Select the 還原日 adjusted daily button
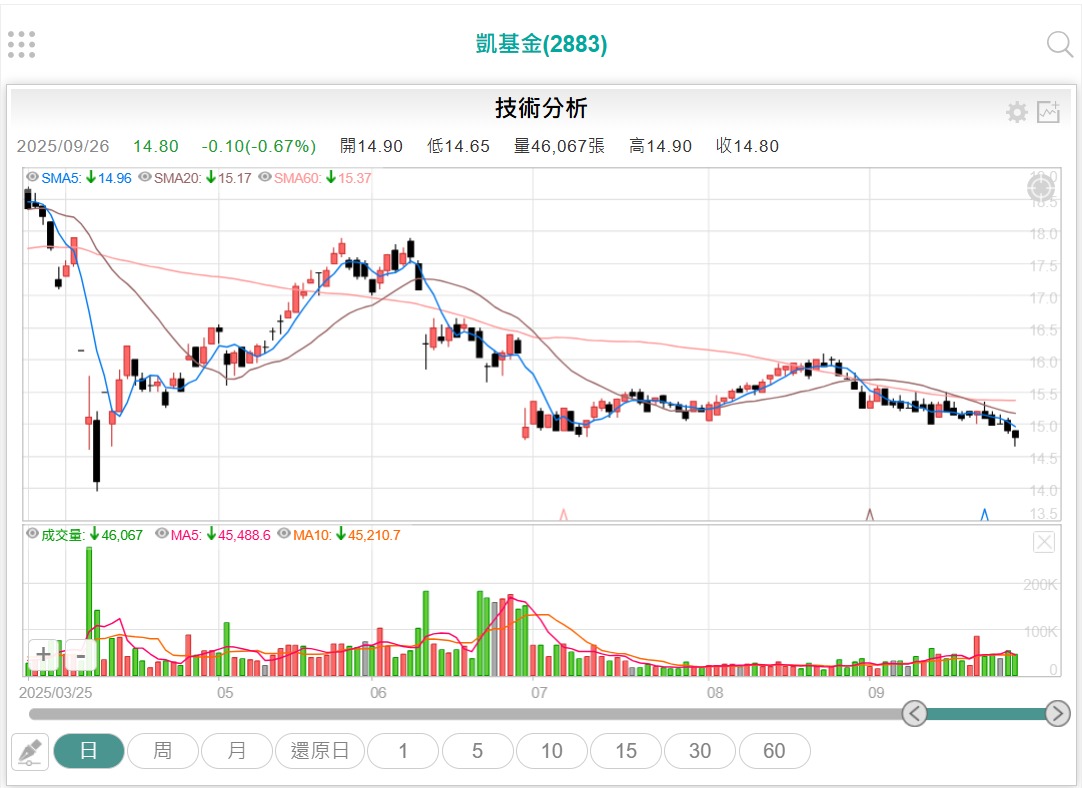Screen dimensions: 1082x788 click(x=319, y=751)
